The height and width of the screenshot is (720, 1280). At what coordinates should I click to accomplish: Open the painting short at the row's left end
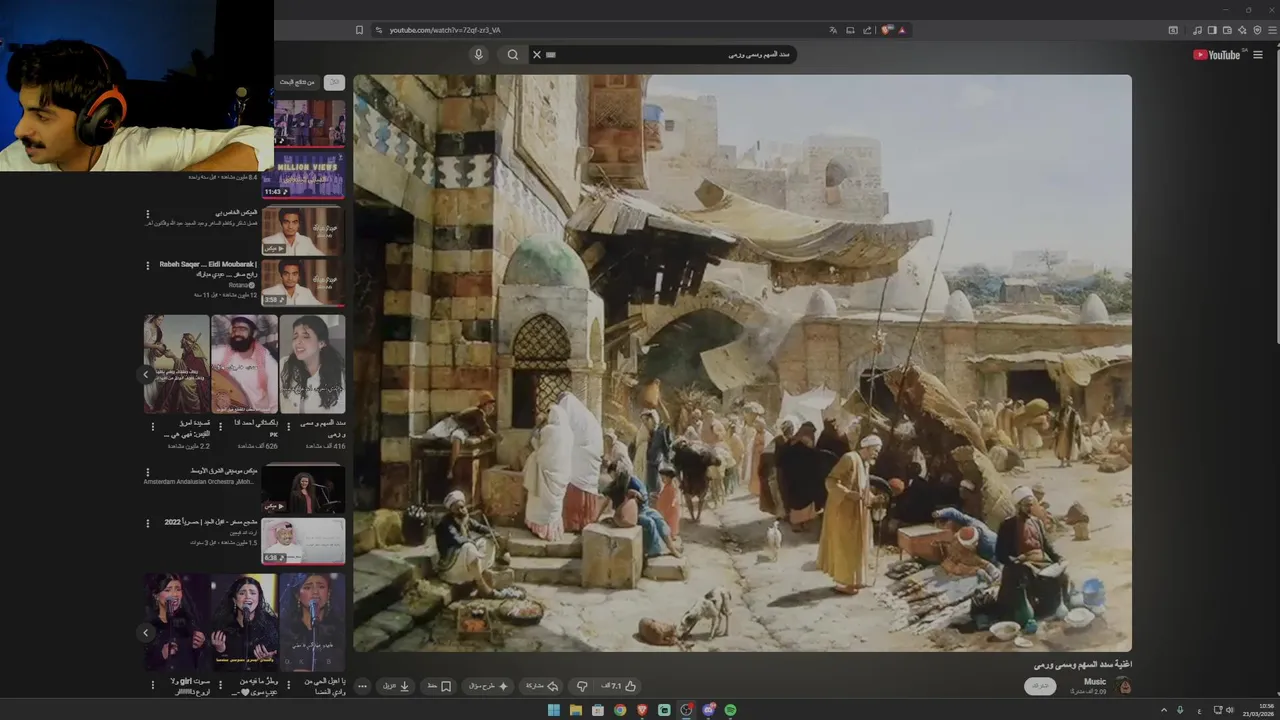coord(176,364)
